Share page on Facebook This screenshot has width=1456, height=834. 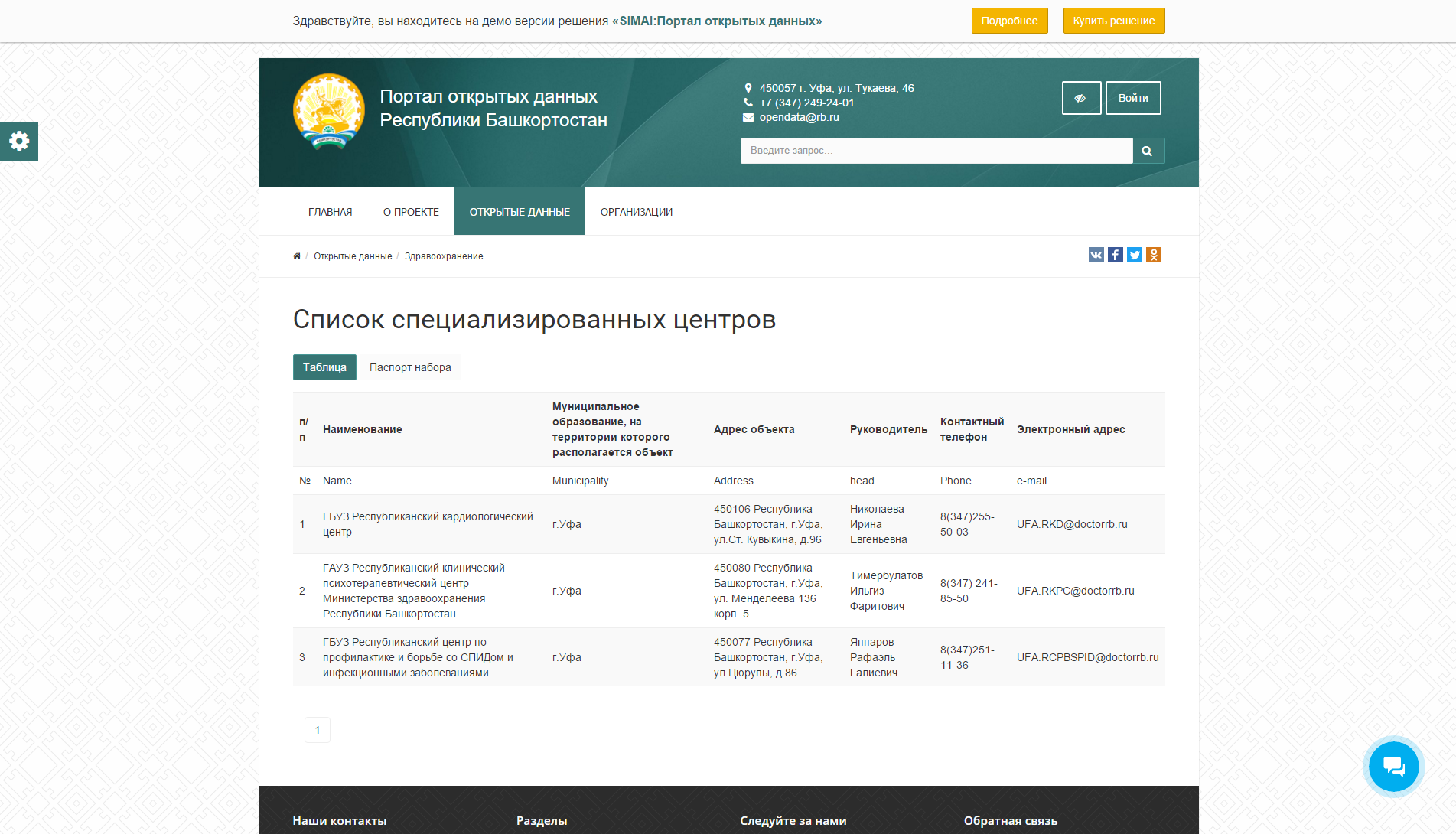[x=1115, y=255]
